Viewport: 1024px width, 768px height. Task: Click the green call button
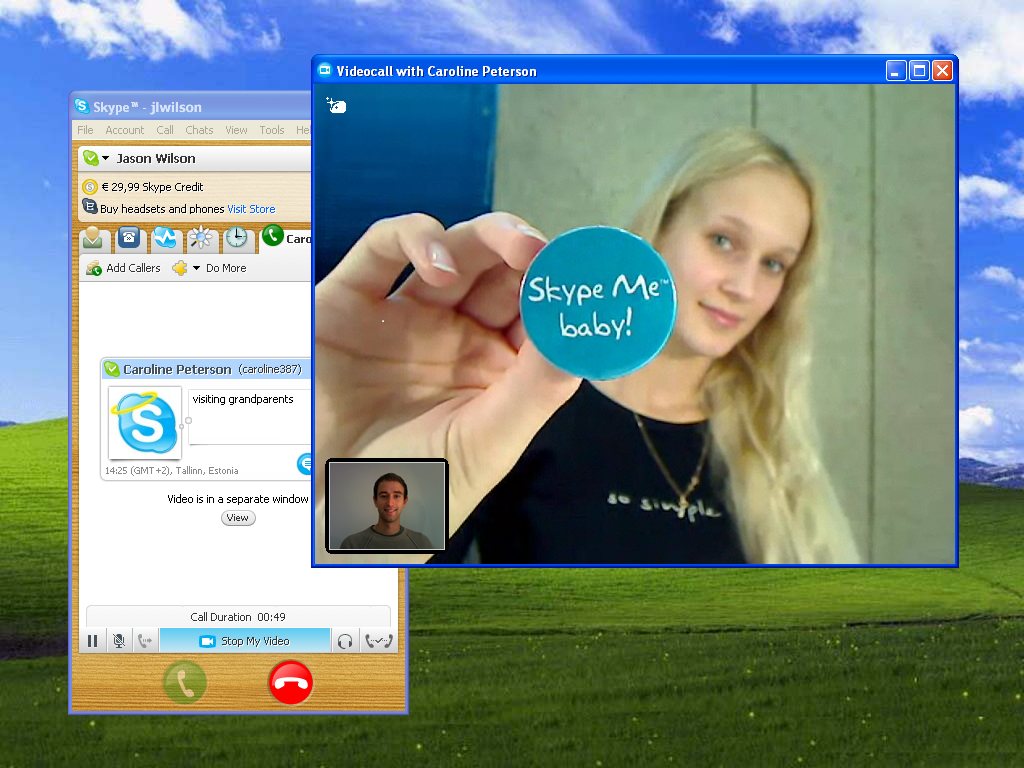click(185, 682)
